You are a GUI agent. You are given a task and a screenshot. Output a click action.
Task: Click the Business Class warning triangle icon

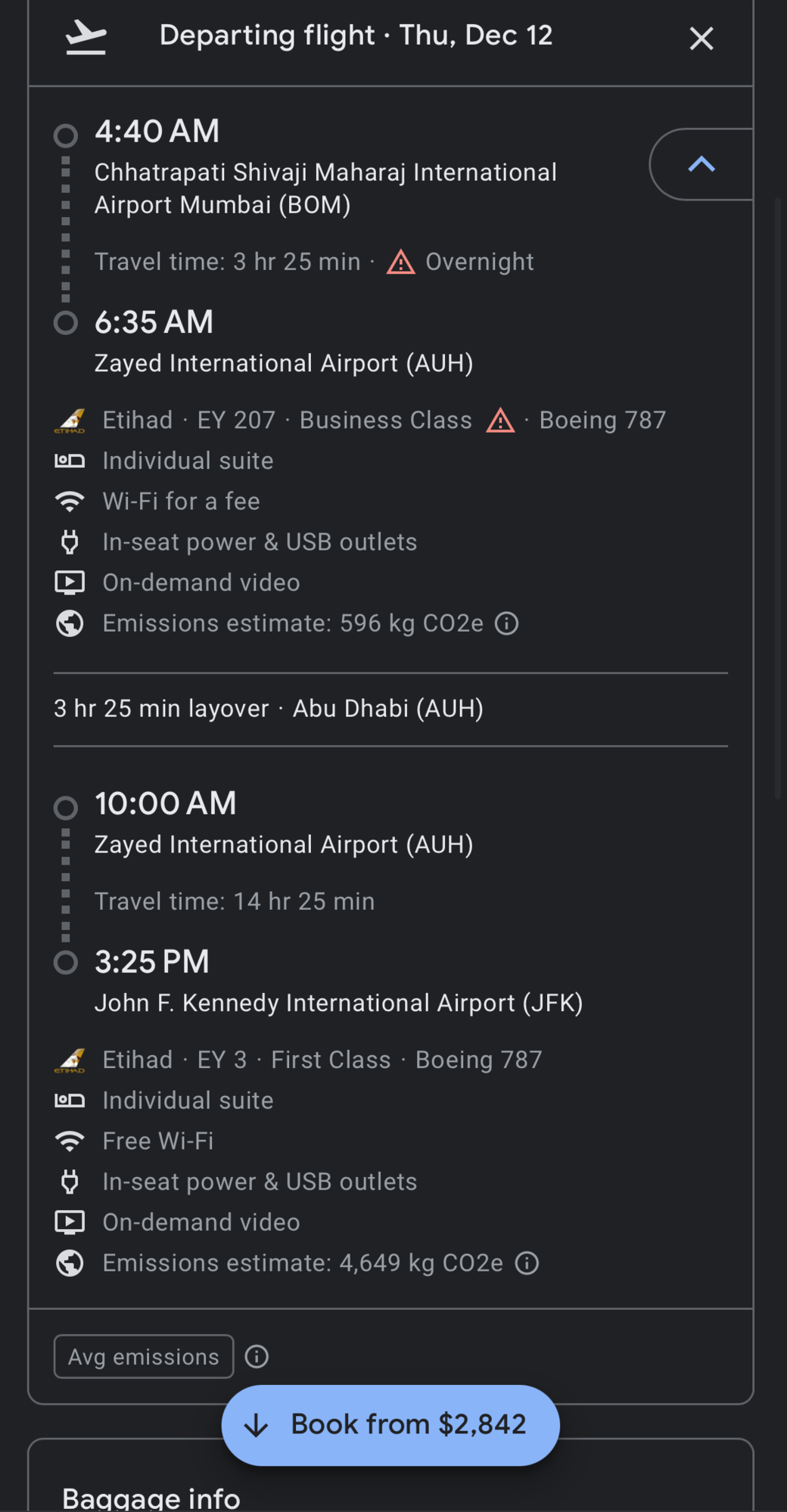point(500,420)
